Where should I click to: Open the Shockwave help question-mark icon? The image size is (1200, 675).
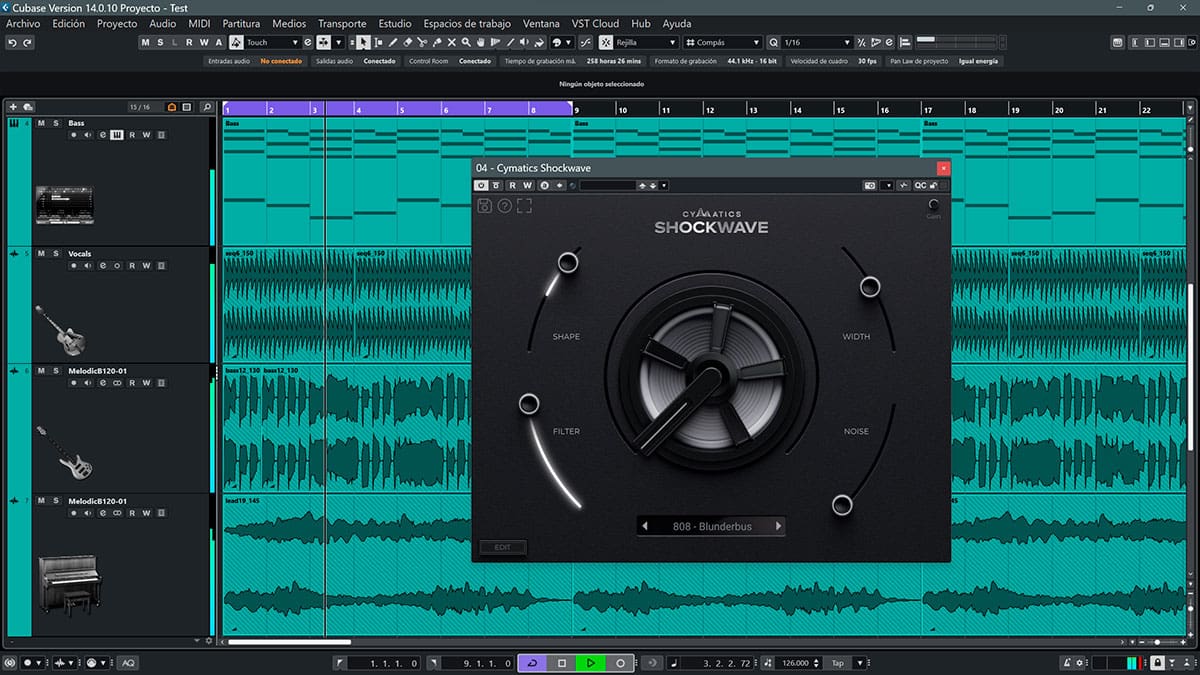tap(504, 206)
